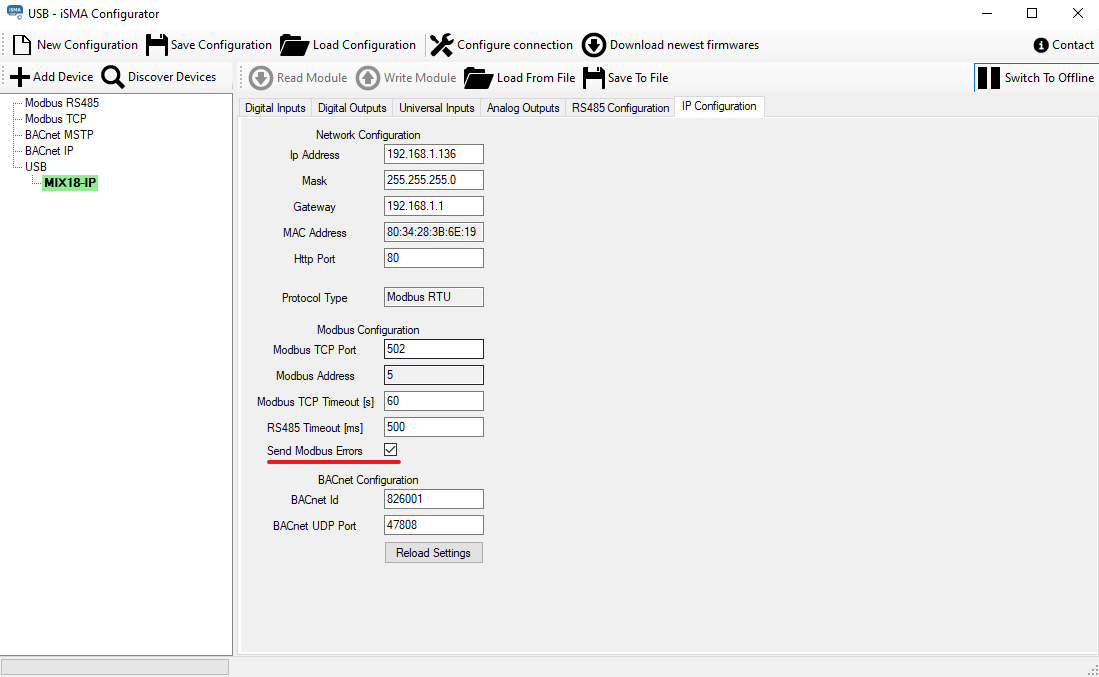This screenshot has height=677, width=1099.
Task: Click the Discover Devices magnifier icon
Action: pyautogui.click(x=113, y=77)
